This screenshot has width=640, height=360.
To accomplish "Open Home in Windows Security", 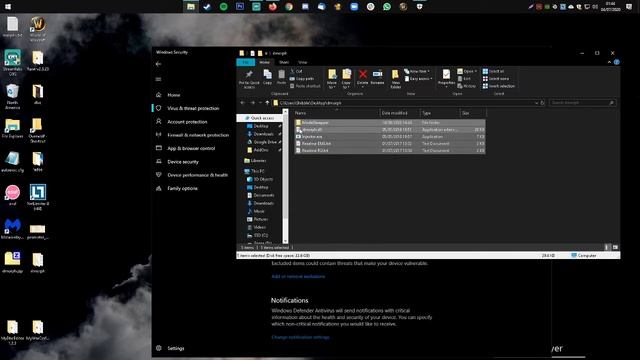I will click(174, 95).
